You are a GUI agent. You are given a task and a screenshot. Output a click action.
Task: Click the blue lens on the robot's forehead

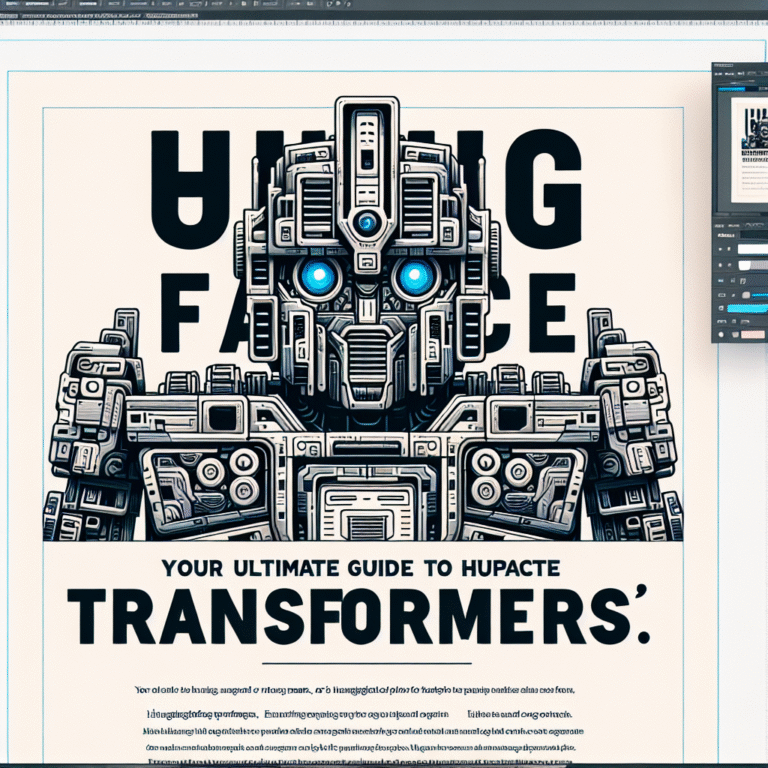[x=367, y=223]
